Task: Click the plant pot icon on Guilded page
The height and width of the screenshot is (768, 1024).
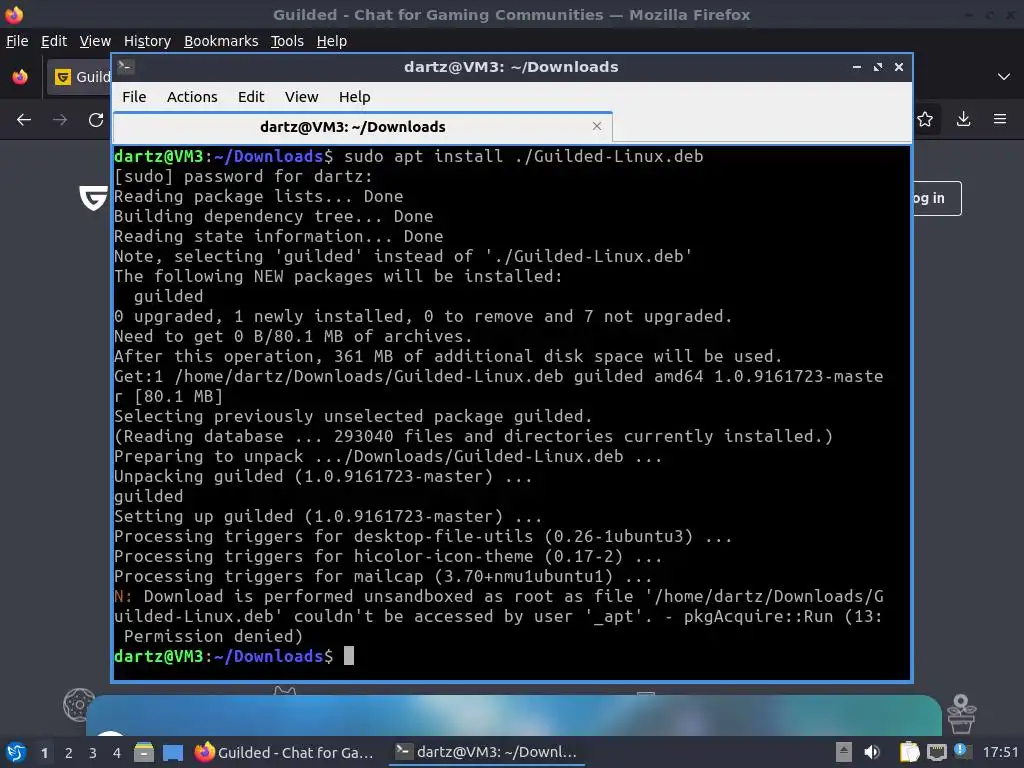Action: pos(961,714)
